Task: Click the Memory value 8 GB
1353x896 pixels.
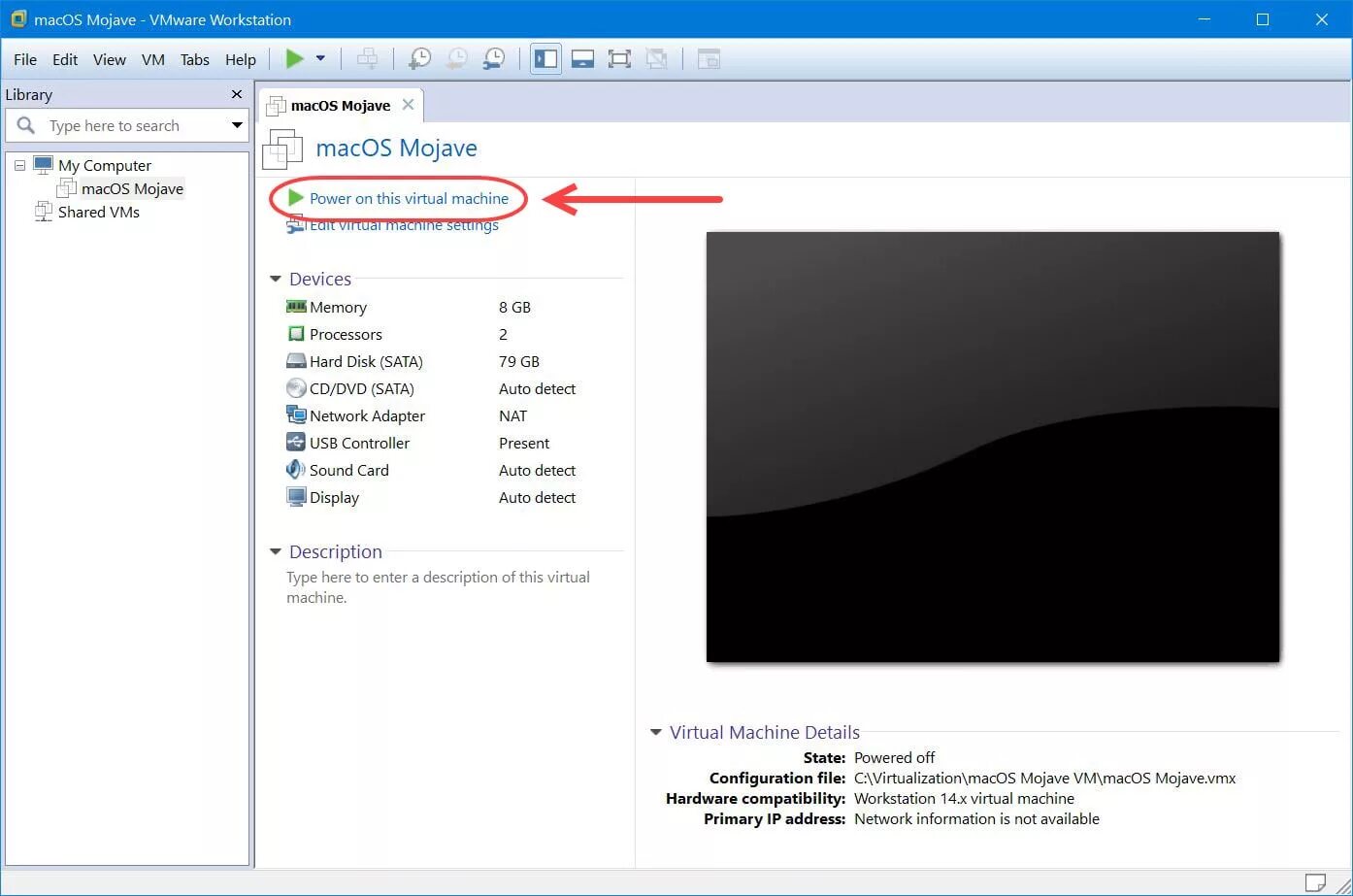Action: 514,307
